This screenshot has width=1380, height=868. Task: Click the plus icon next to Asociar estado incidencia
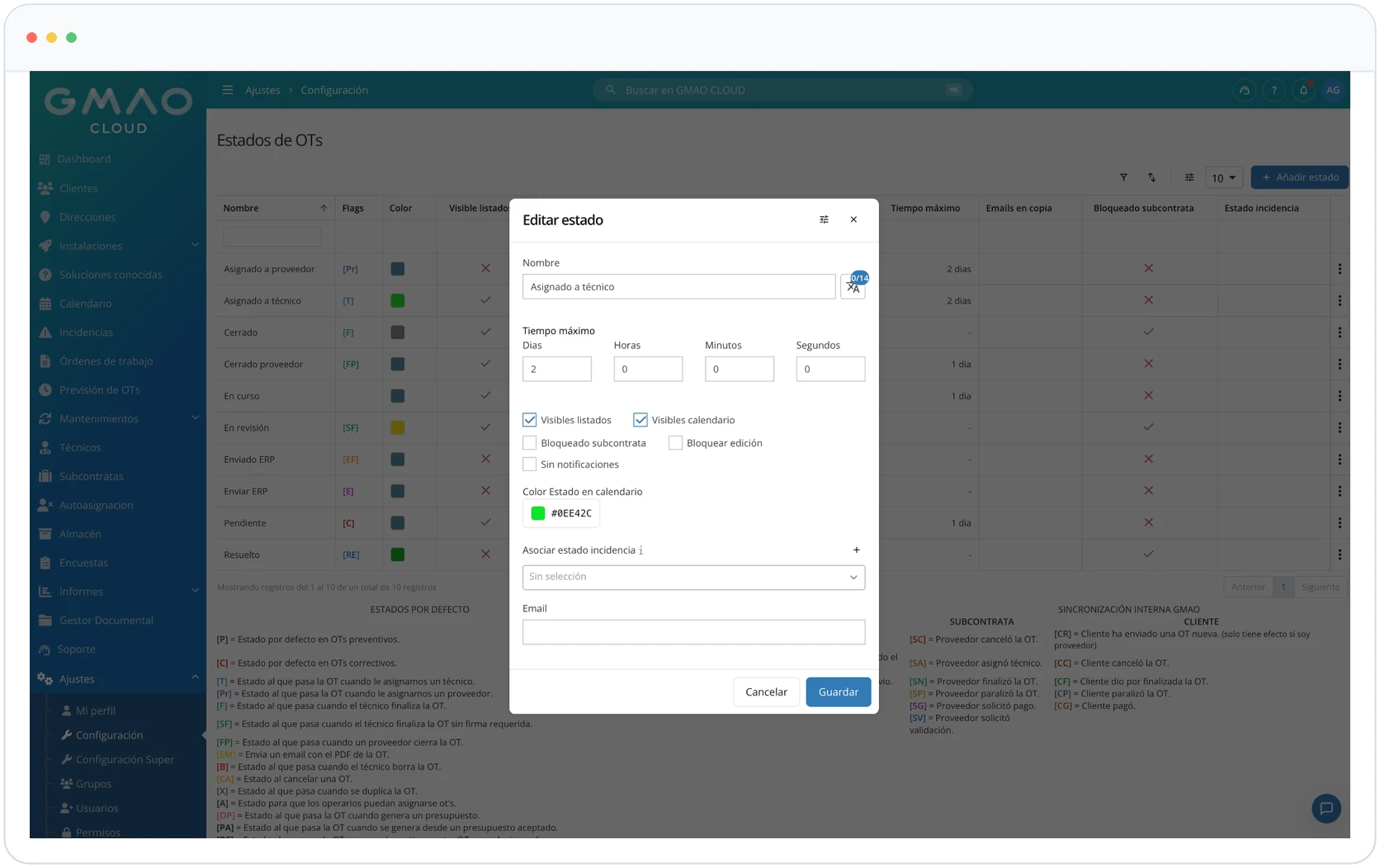[x=856, y=550]
